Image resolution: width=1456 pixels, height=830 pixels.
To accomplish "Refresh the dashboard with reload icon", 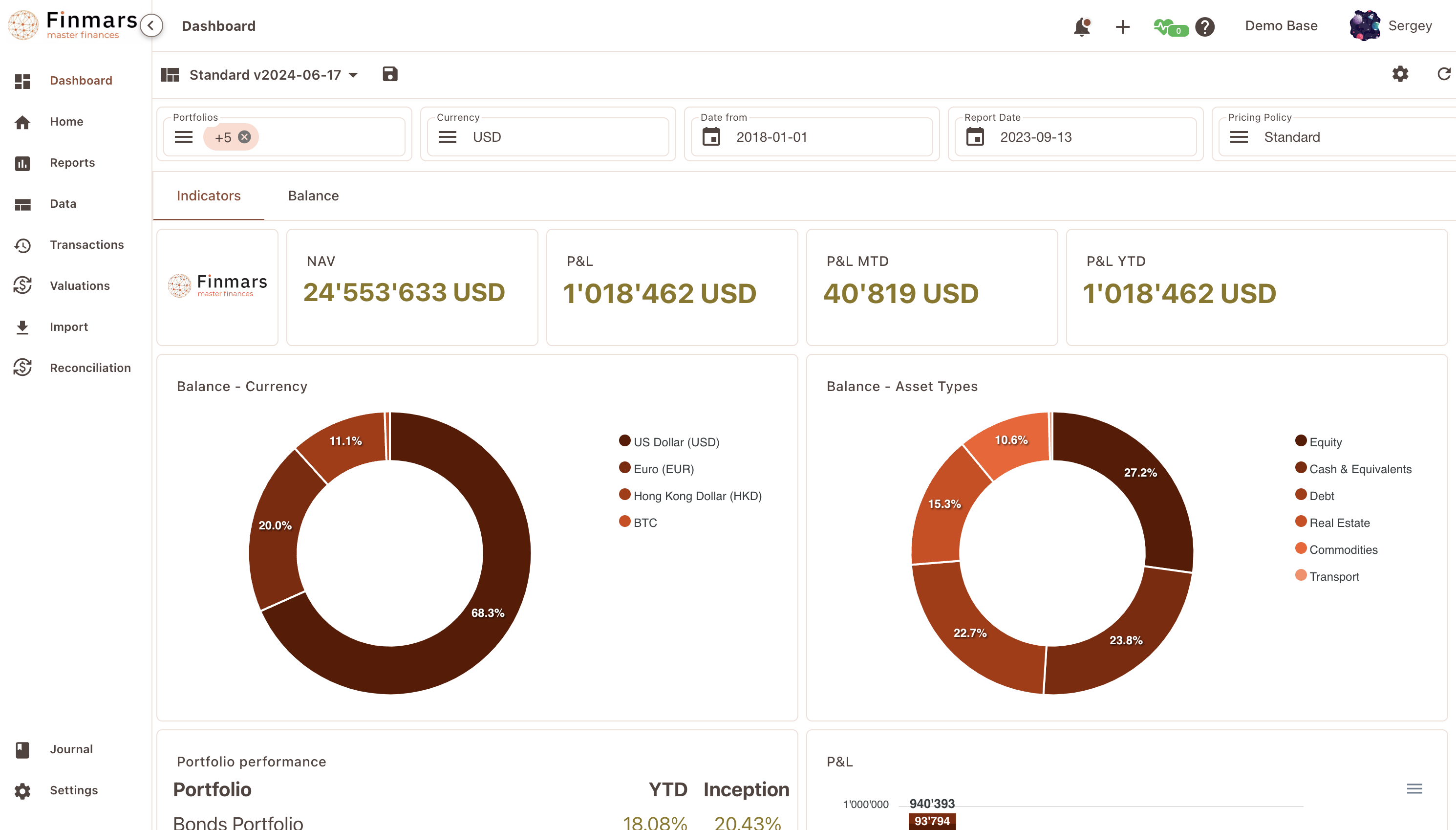I will pos(1443,74).
